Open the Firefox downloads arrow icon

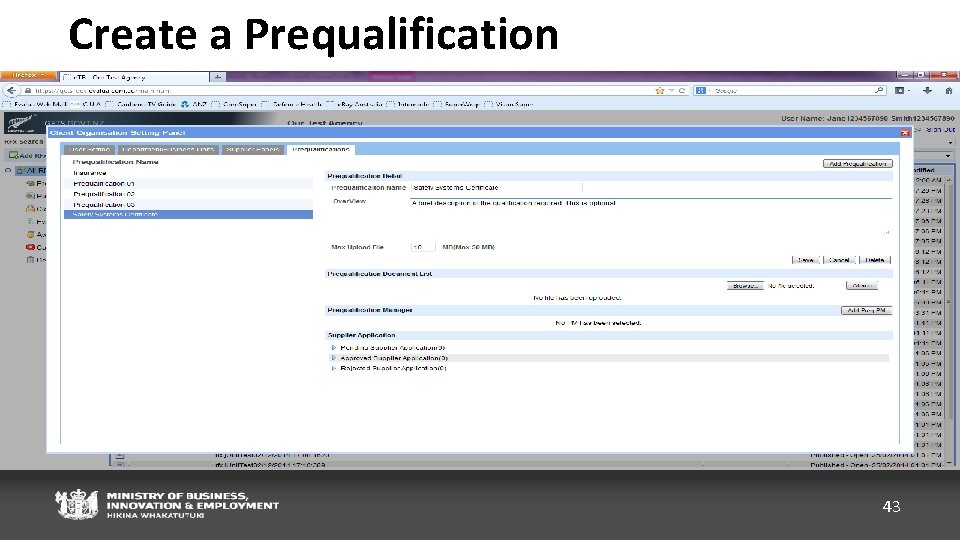tap(928, 90)
